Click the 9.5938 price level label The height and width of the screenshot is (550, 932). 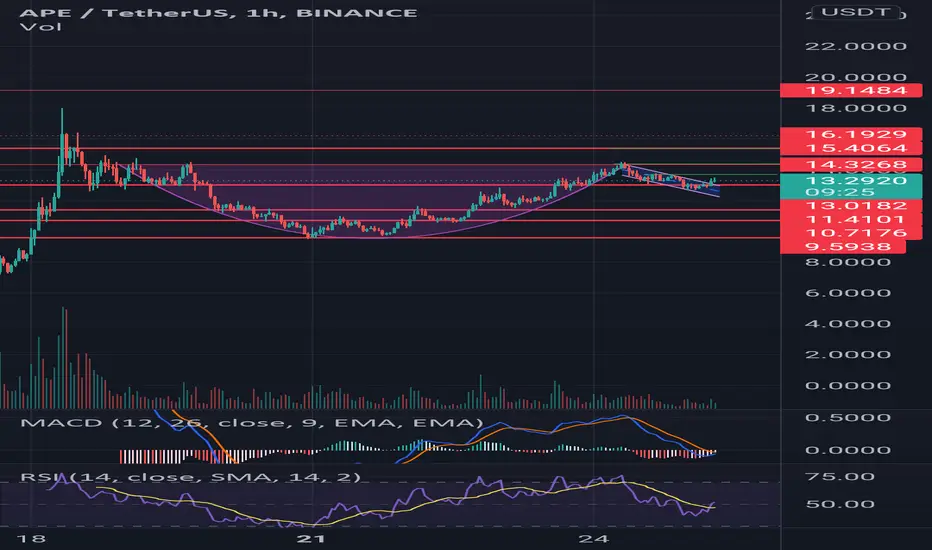pos(843,247)
